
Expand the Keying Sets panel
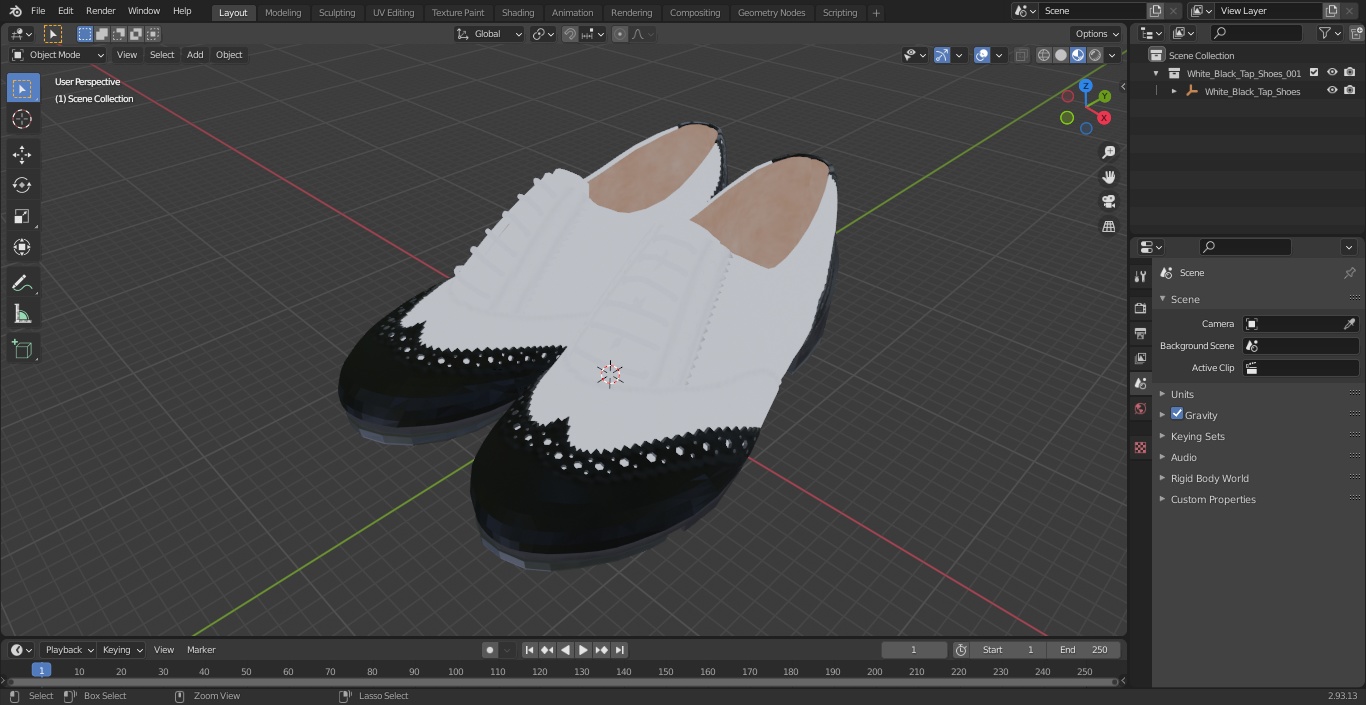point(1197,436)
